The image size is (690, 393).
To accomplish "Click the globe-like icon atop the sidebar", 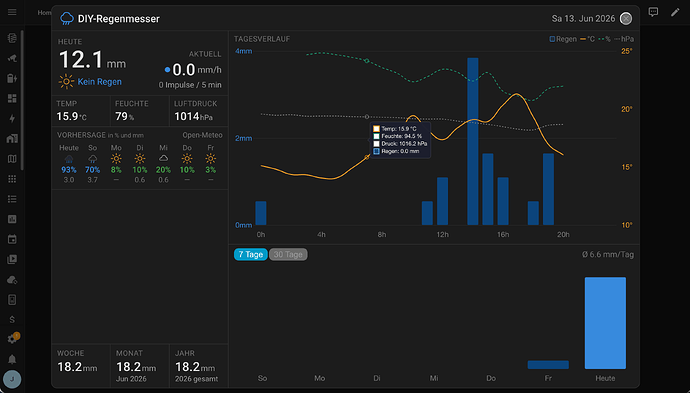I will coord(12,38).
